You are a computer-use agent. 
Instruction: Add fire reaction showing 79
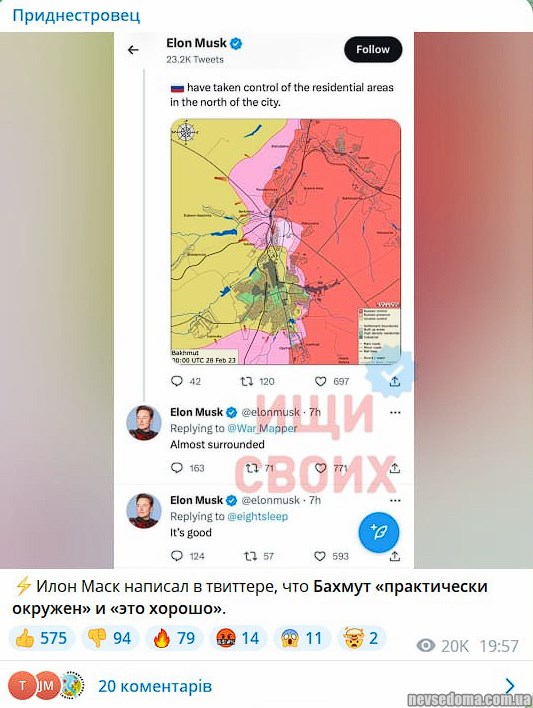pos(174,638)
